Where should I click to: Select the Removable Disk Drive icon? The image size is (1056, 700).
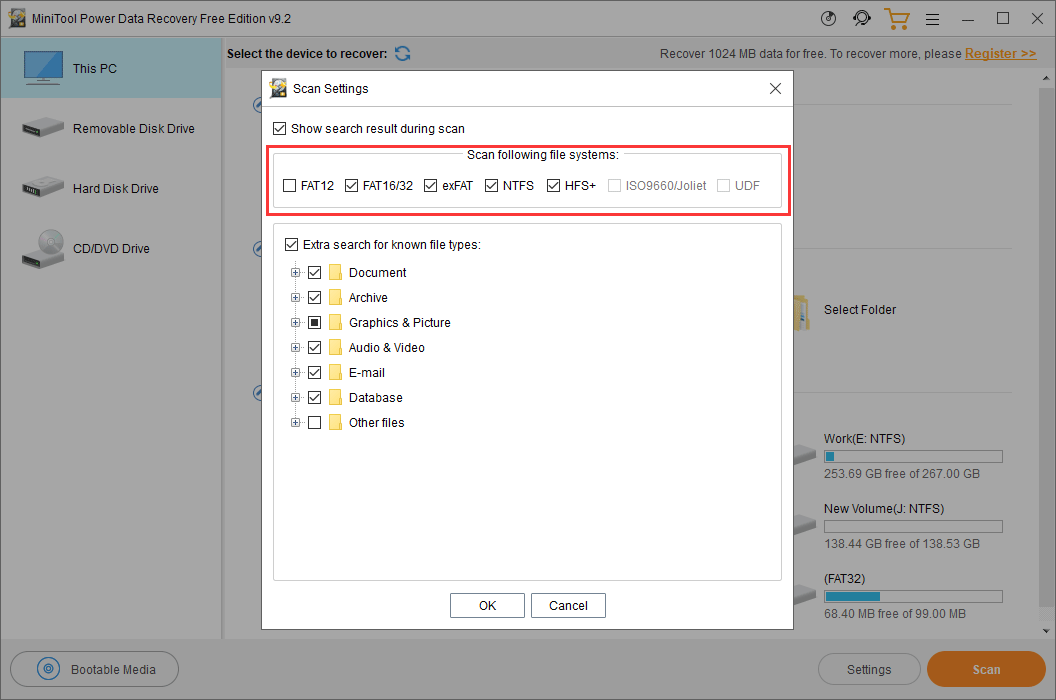click(43, 129)
